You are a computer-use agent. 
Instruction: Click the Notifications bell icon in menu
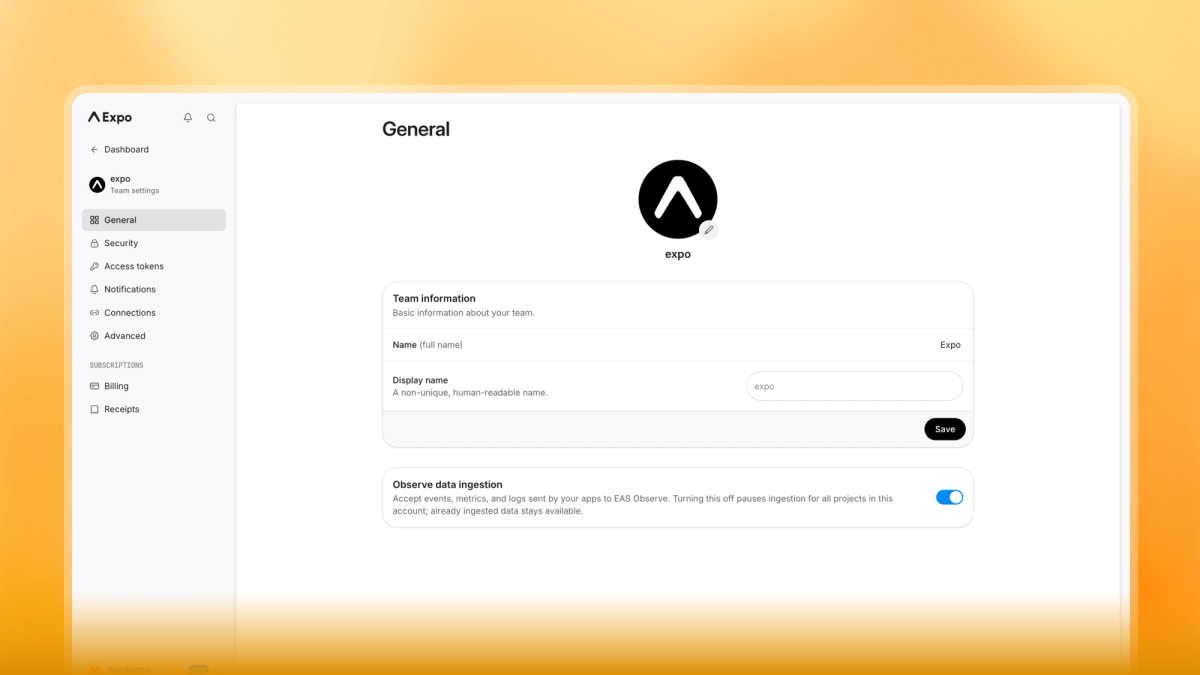(x=94, y=289)
